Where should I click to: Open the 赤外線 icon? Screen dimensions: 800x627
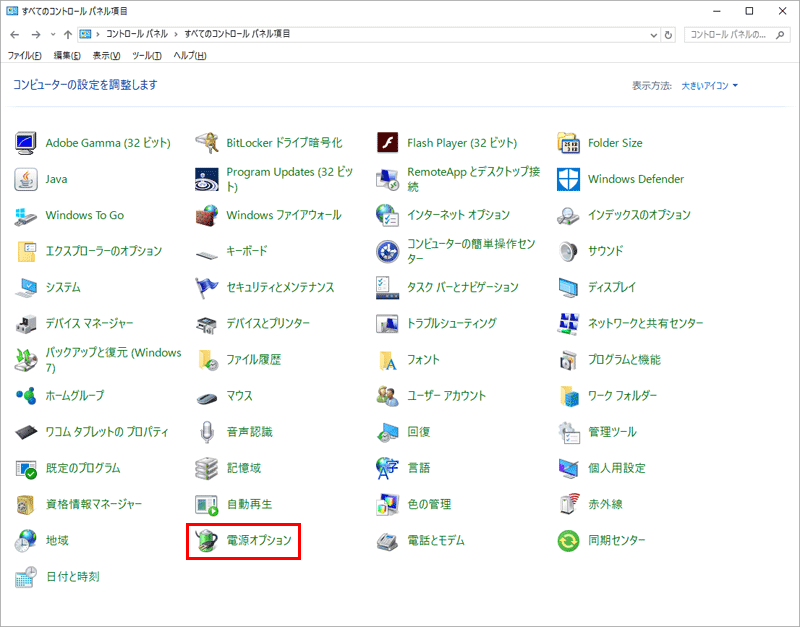pyautogui.click(x=568, y=505)
